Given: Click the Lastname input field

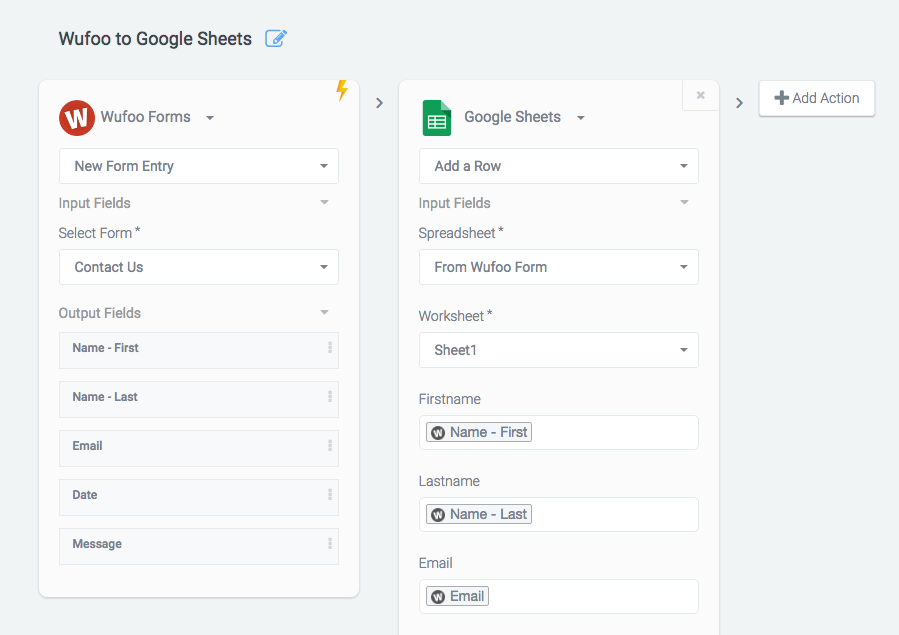Looking at the screenshot, I should point(559,515).
